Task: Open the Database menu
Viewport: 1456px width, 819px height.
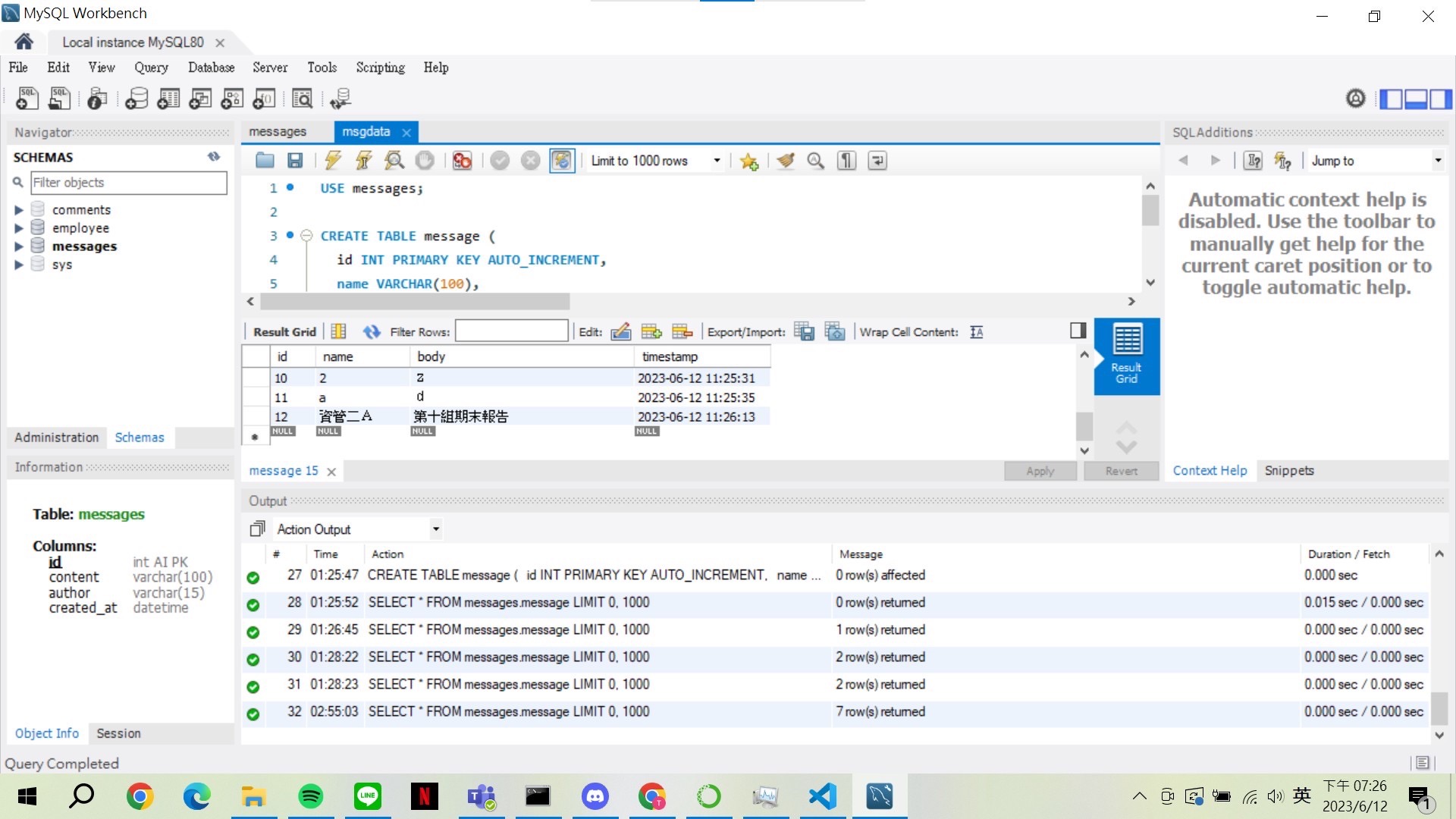Action: tap(211, 67)
